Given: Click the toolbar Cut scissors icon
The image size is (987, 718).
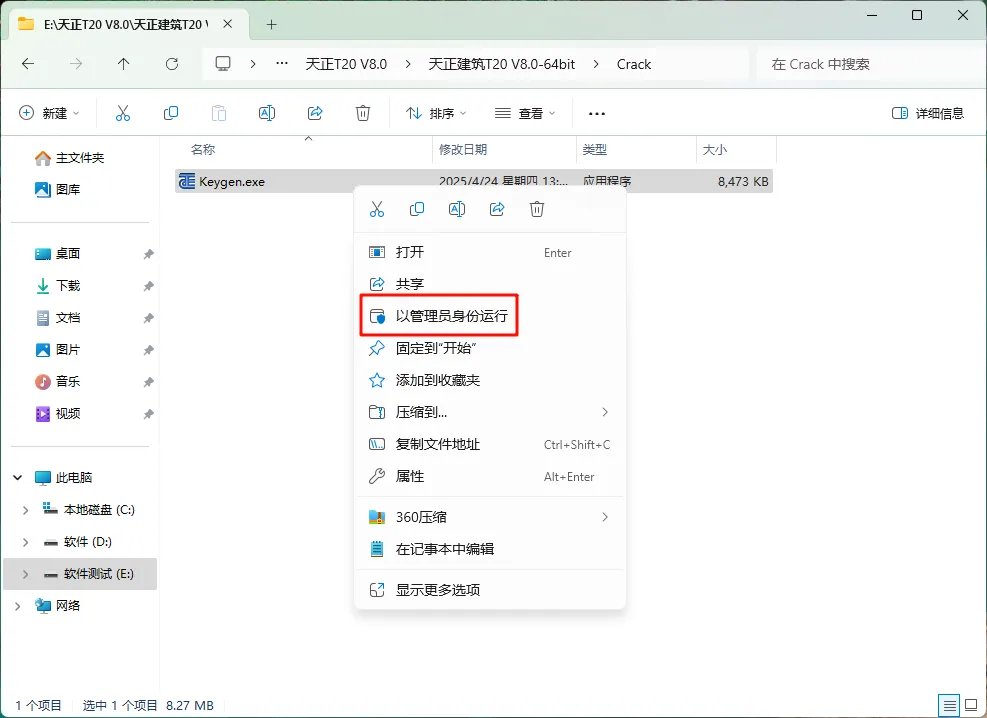Looking at the screenshot, I should pyautogui.click(x=123, y=113).
